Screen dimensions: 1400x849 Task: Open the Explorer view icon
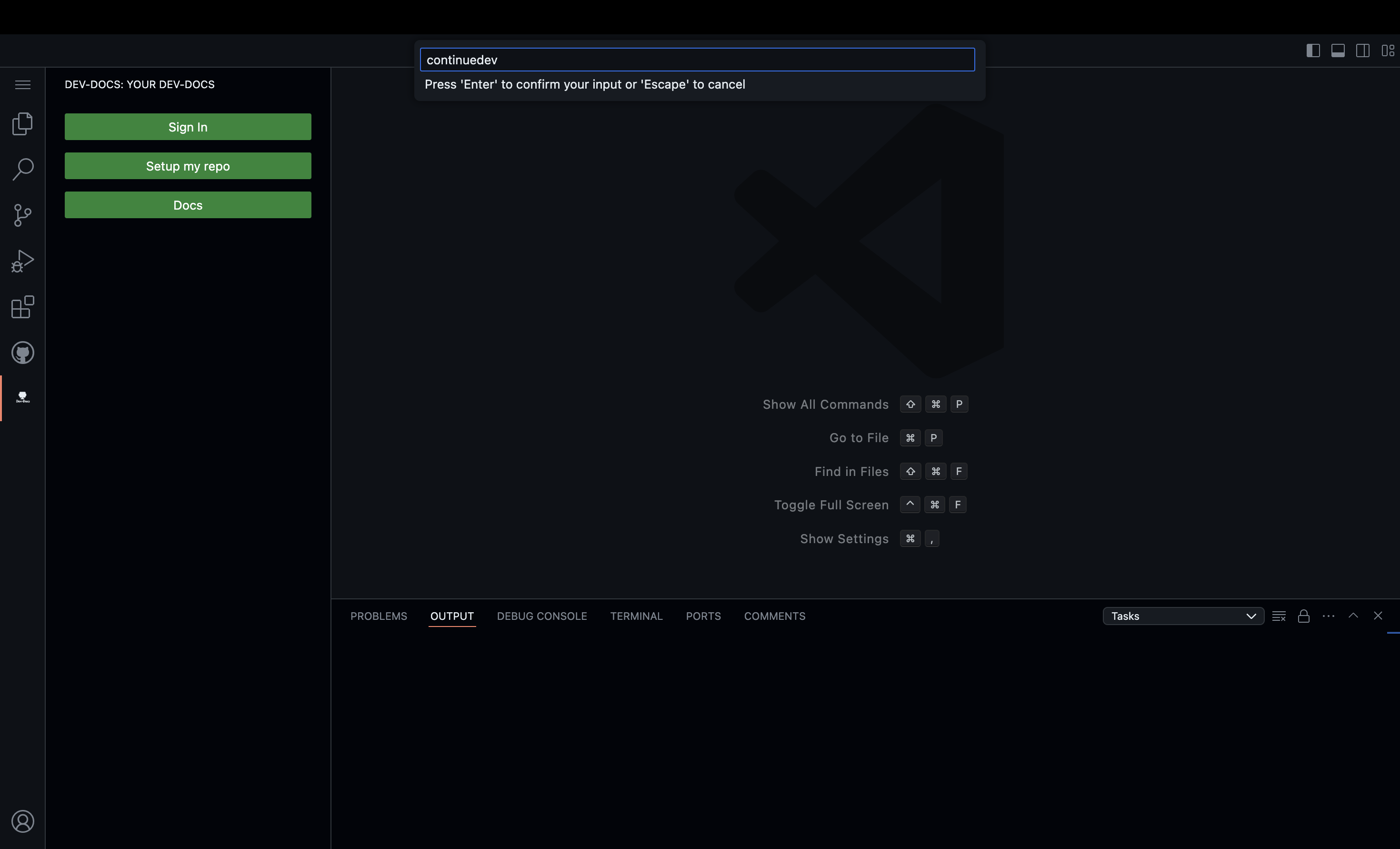pos(23,123)
